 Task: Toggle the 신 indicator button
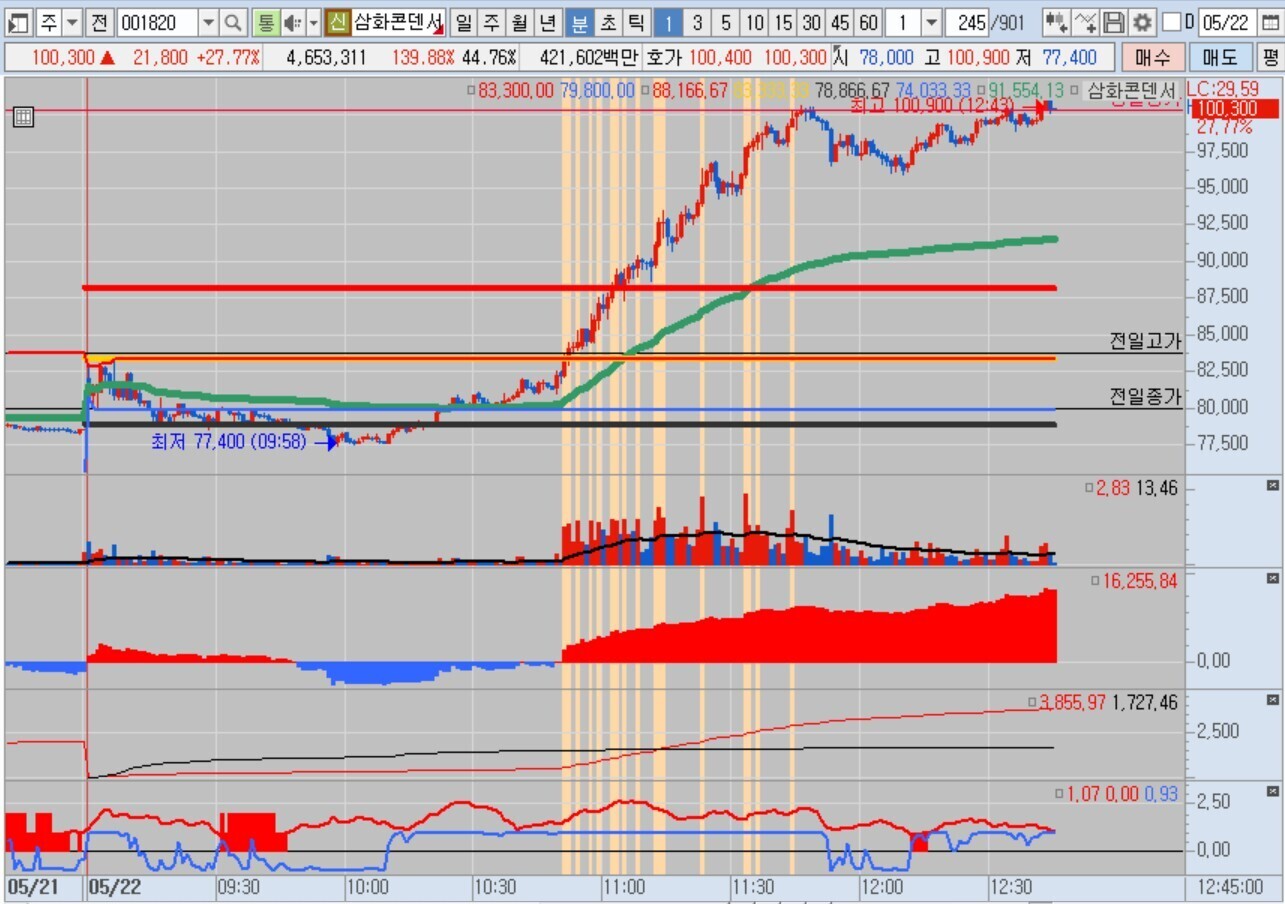[338, 22]
